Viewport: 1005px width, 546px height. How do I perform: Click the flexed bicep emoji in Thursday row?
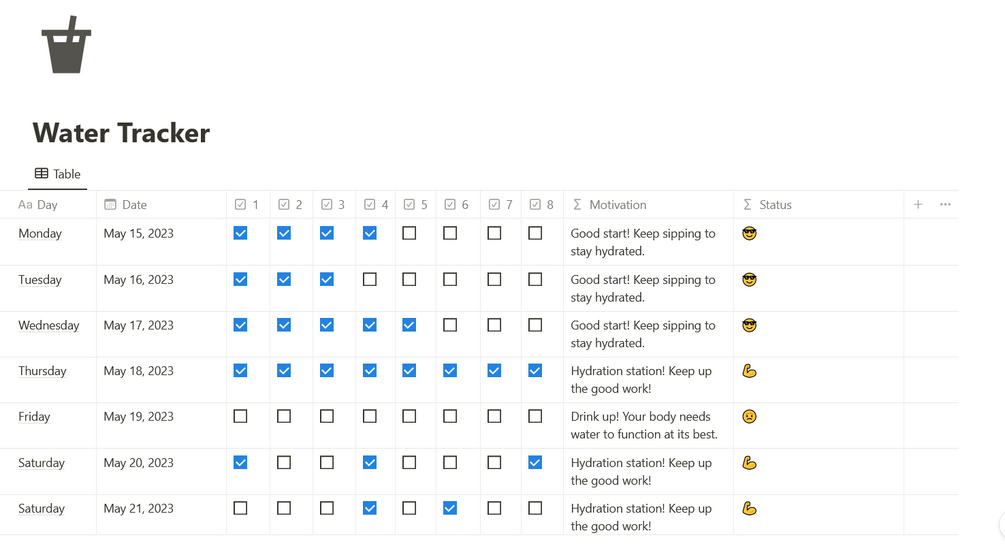pos(749,371)
